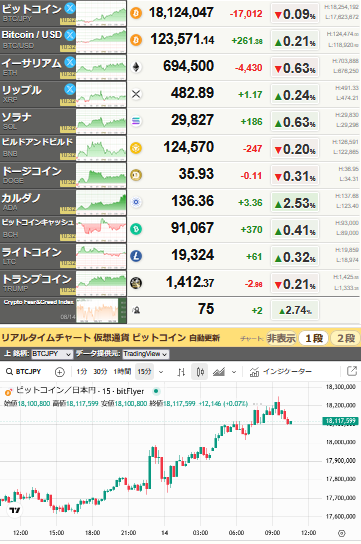The image size is (361, 544).
Task: Click the Bitcoin Cash logo icon
Action: tap(136, 229)
